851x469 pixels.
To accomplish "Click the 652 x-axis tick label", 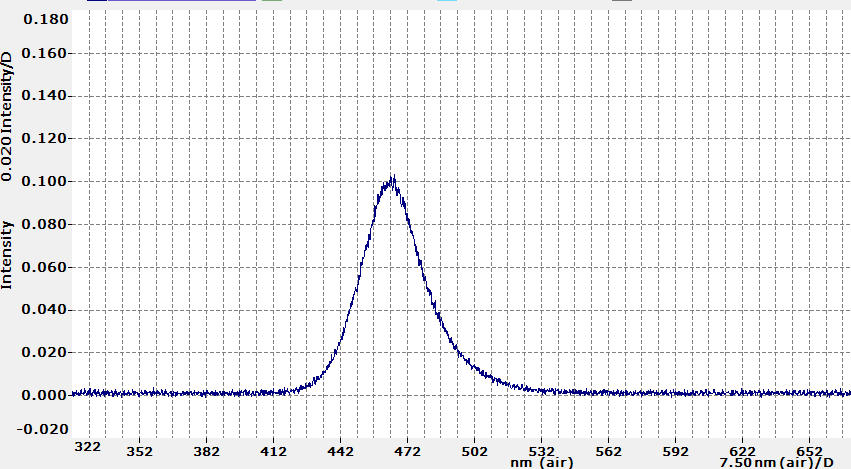I will tap(809, 451).
